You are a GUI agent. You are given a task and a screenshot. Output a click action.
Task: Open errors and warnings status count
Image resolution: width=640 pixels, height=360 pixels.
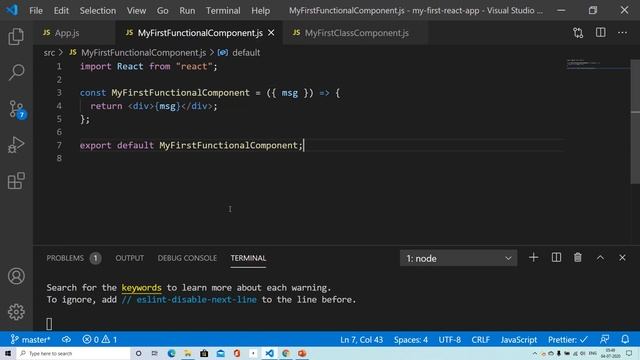pyautogui.click(x=100, y=339)
